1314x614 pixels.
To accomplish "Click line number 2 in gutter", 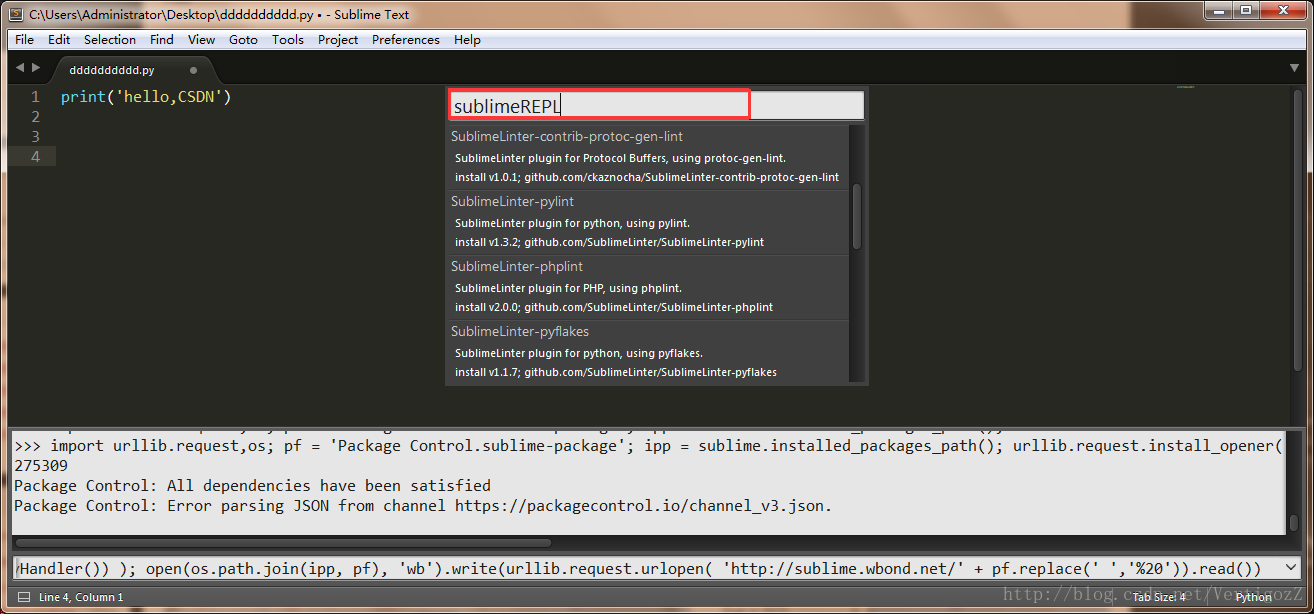I will (35, 117).
